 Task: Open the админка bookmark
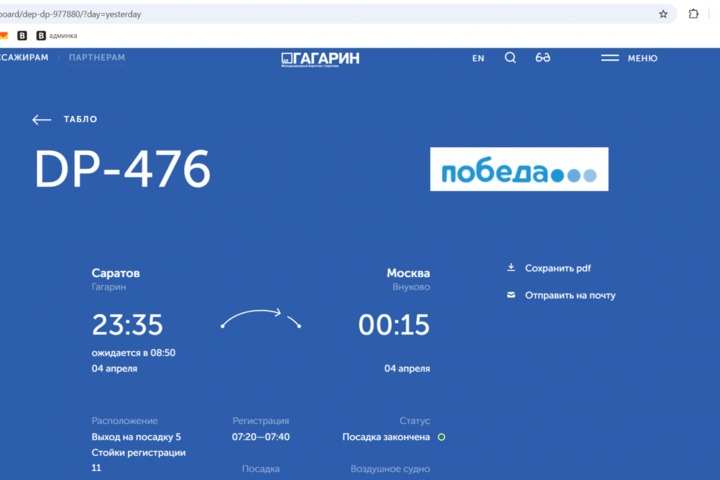(56, 35)
